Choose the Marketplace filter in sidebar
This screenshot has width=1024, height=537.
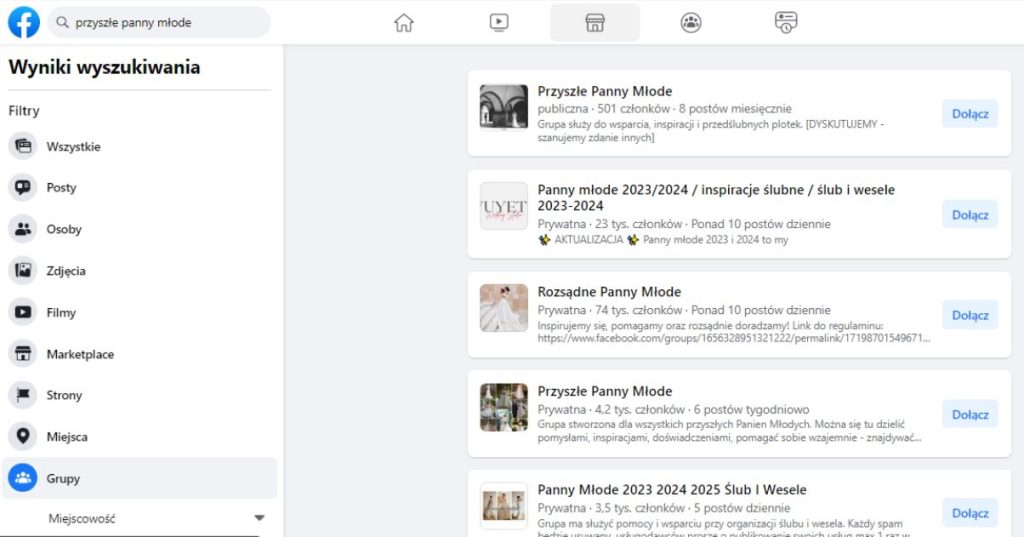tap(80, 354)
